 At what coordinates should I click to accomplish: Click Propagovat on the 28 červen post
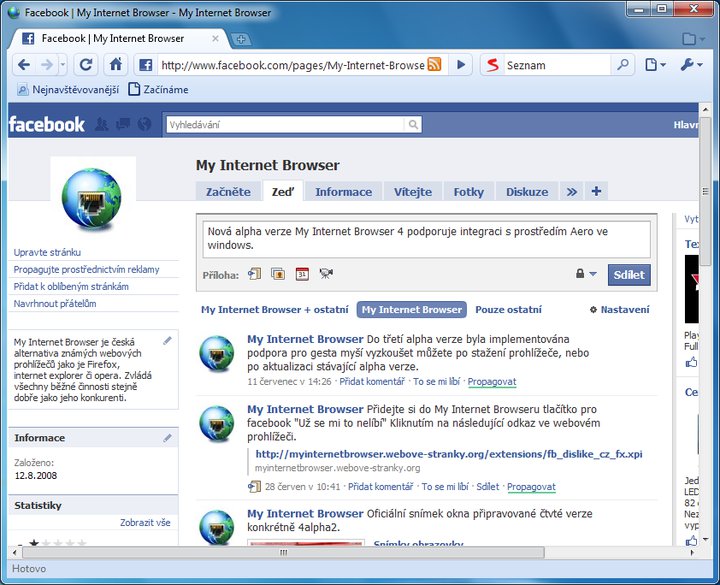(531, 486)
